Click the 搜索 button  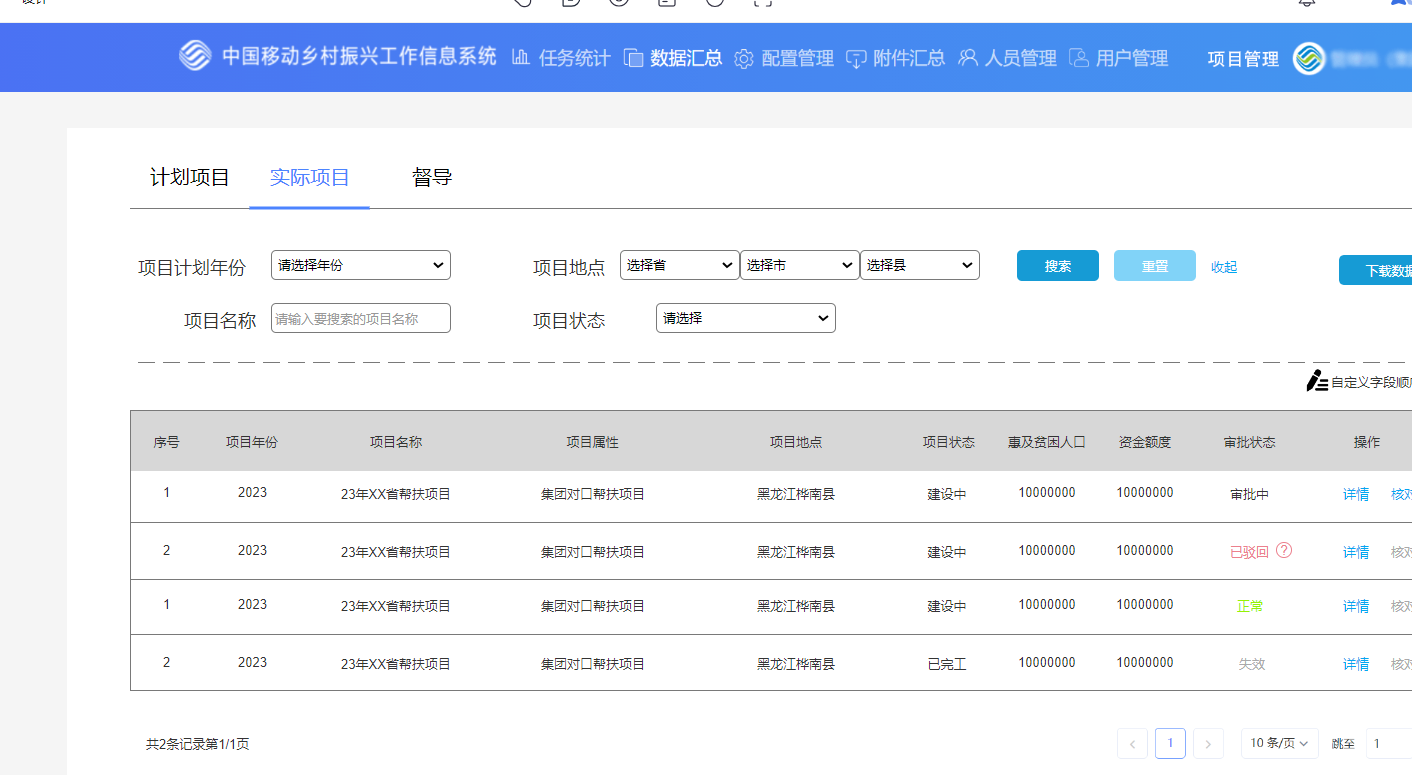pos(1058,266)
